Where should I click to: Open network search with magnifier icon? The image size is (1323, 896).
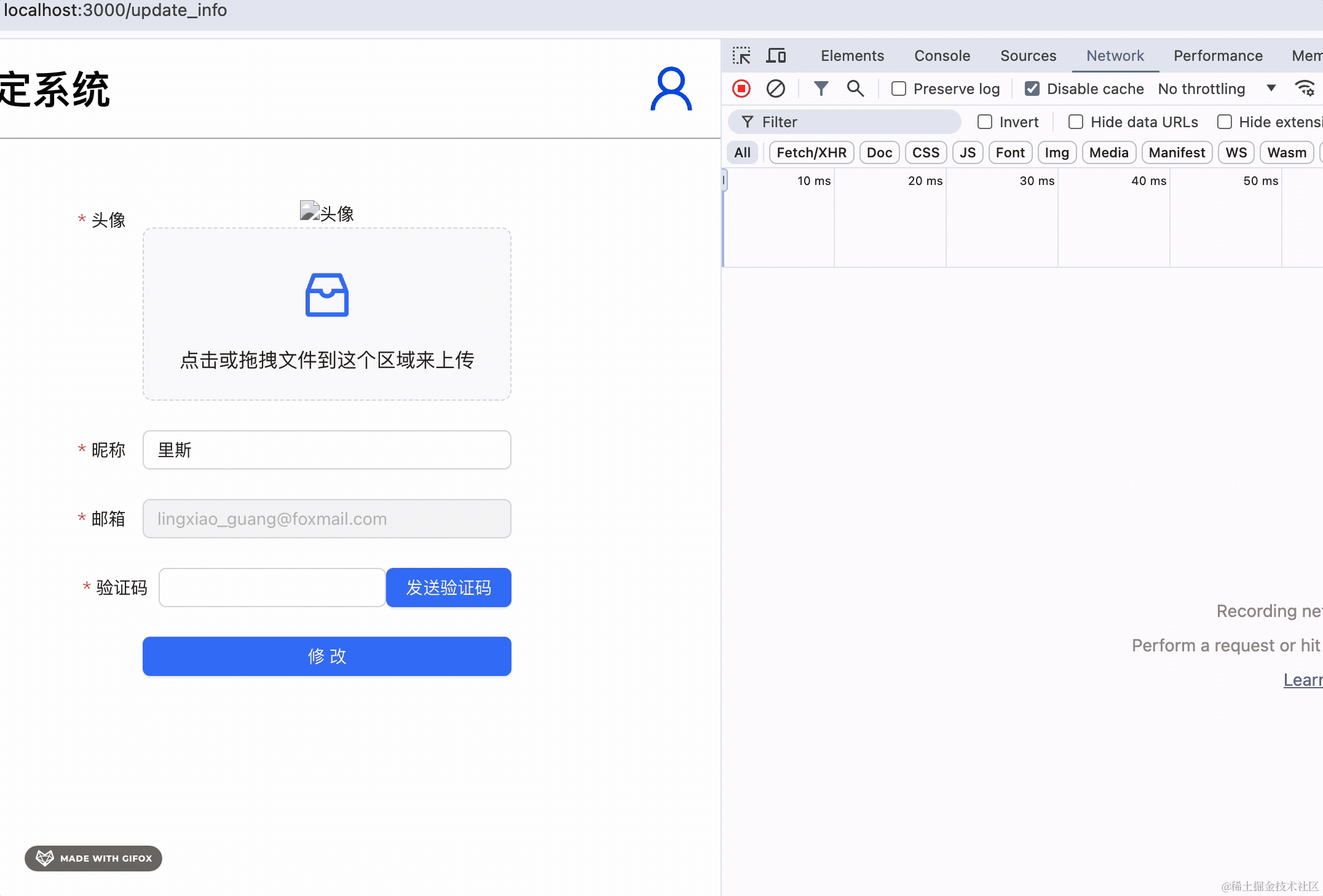point(855,89)
